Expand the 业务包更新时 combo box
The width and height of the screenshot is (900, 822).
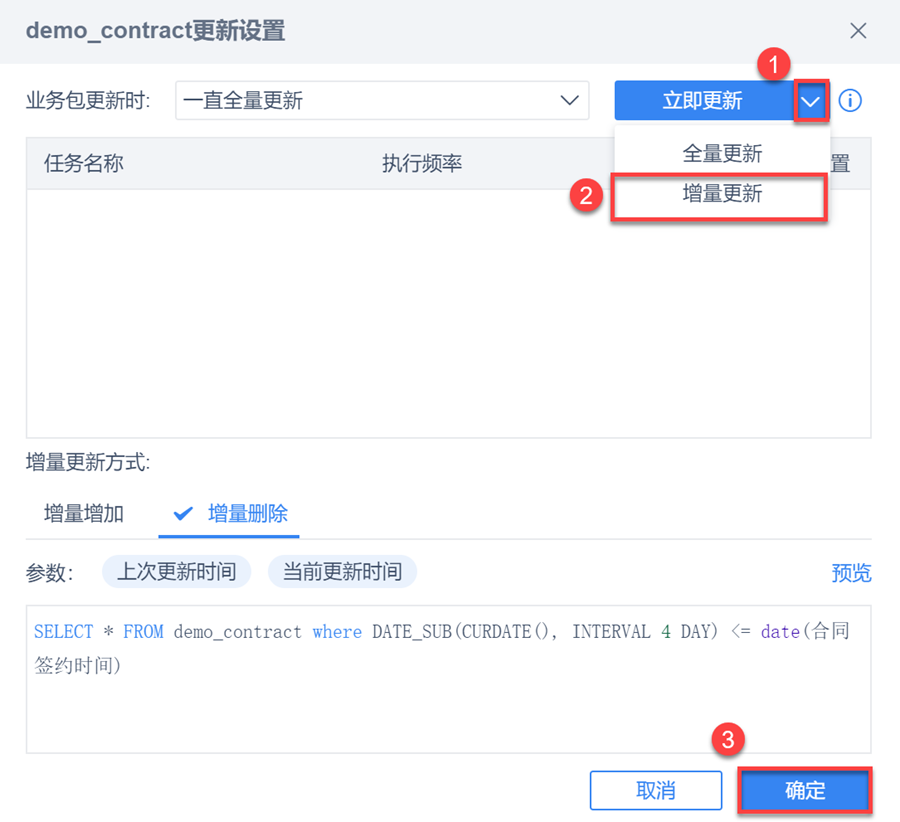coord(382,100)
